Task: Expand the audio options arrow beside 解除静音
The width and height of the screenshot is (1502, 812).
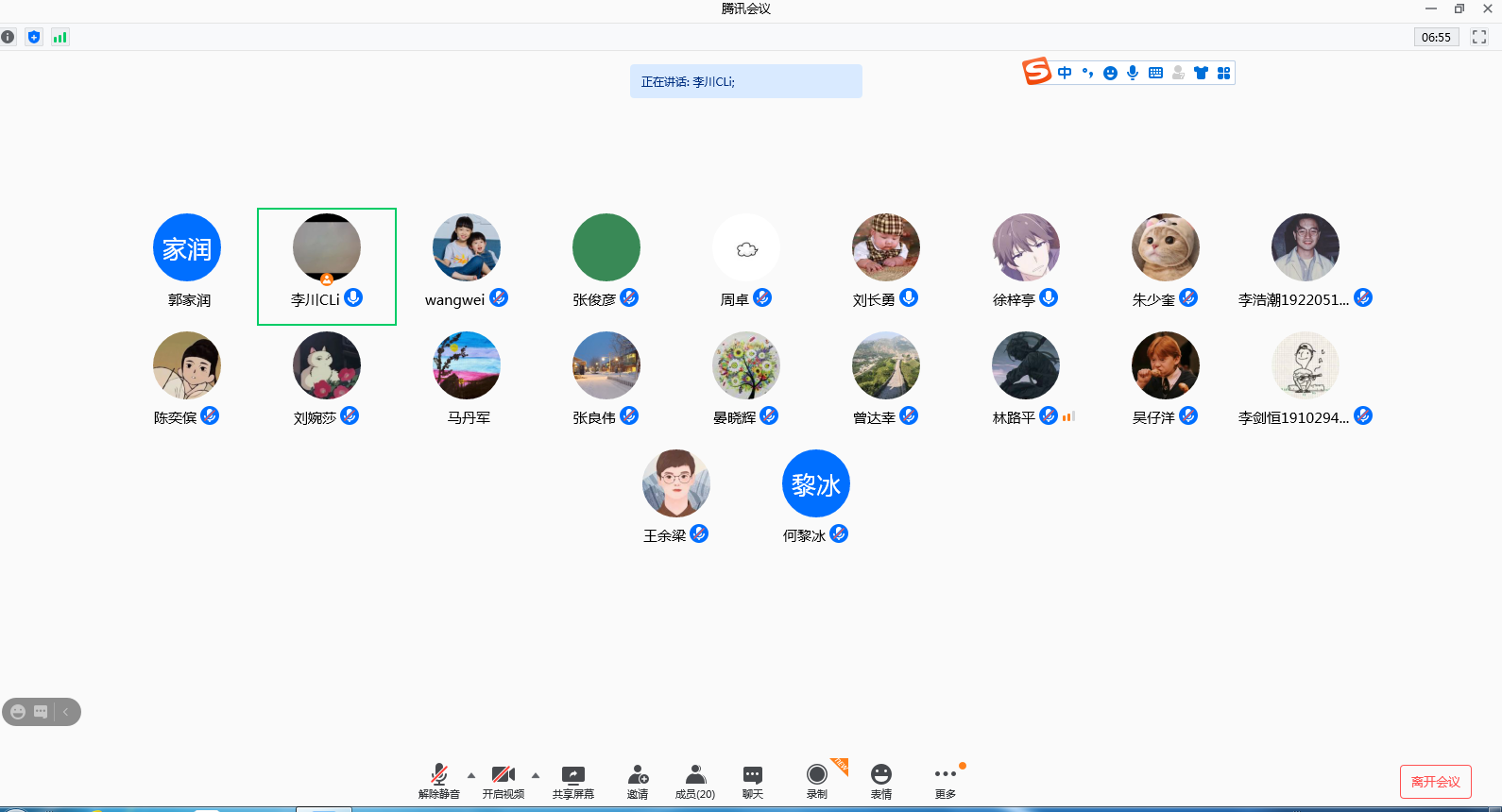Action: click(471, 775)
